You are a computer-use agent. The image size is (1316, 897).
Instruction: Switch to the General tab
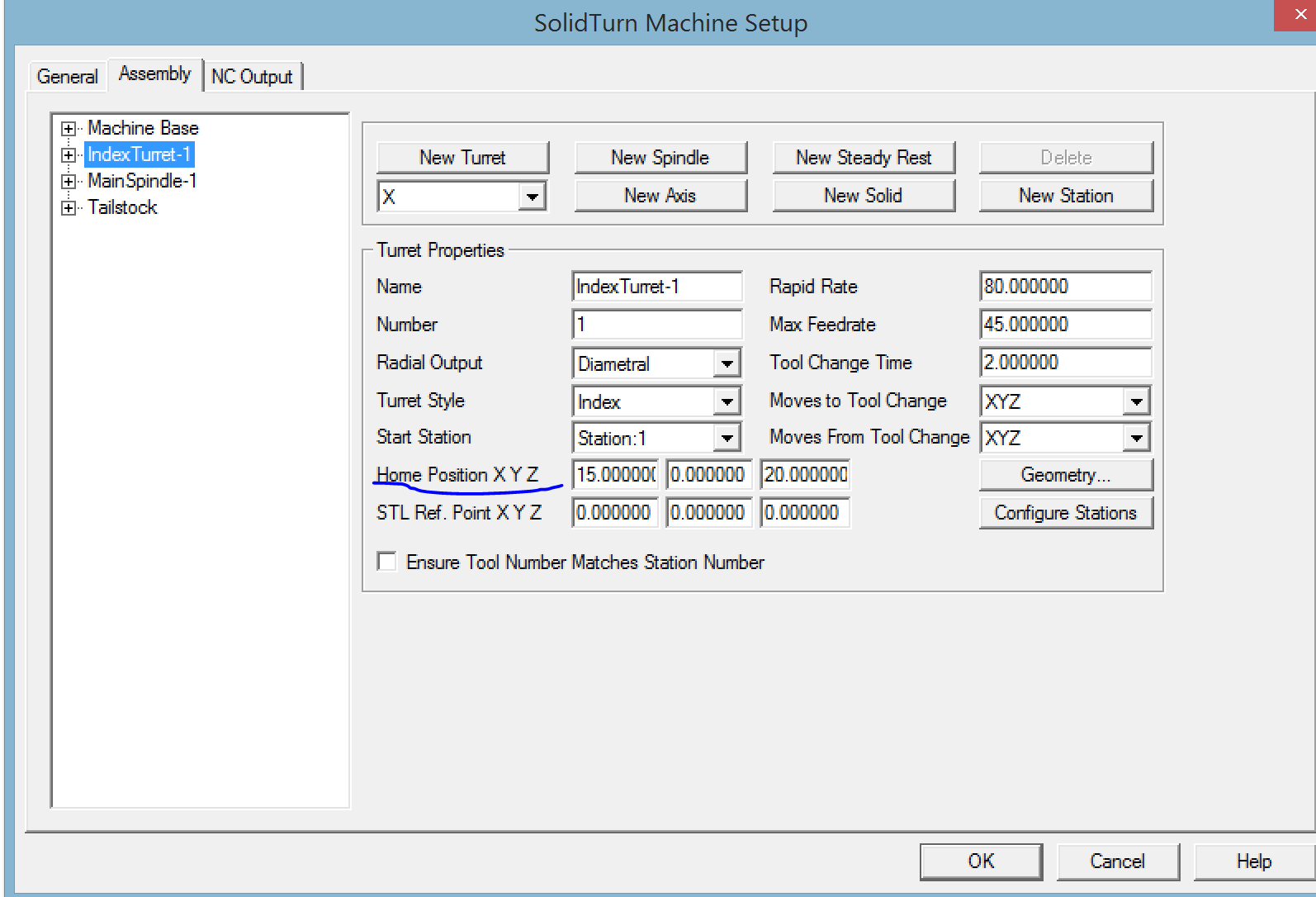coord(67,76)
